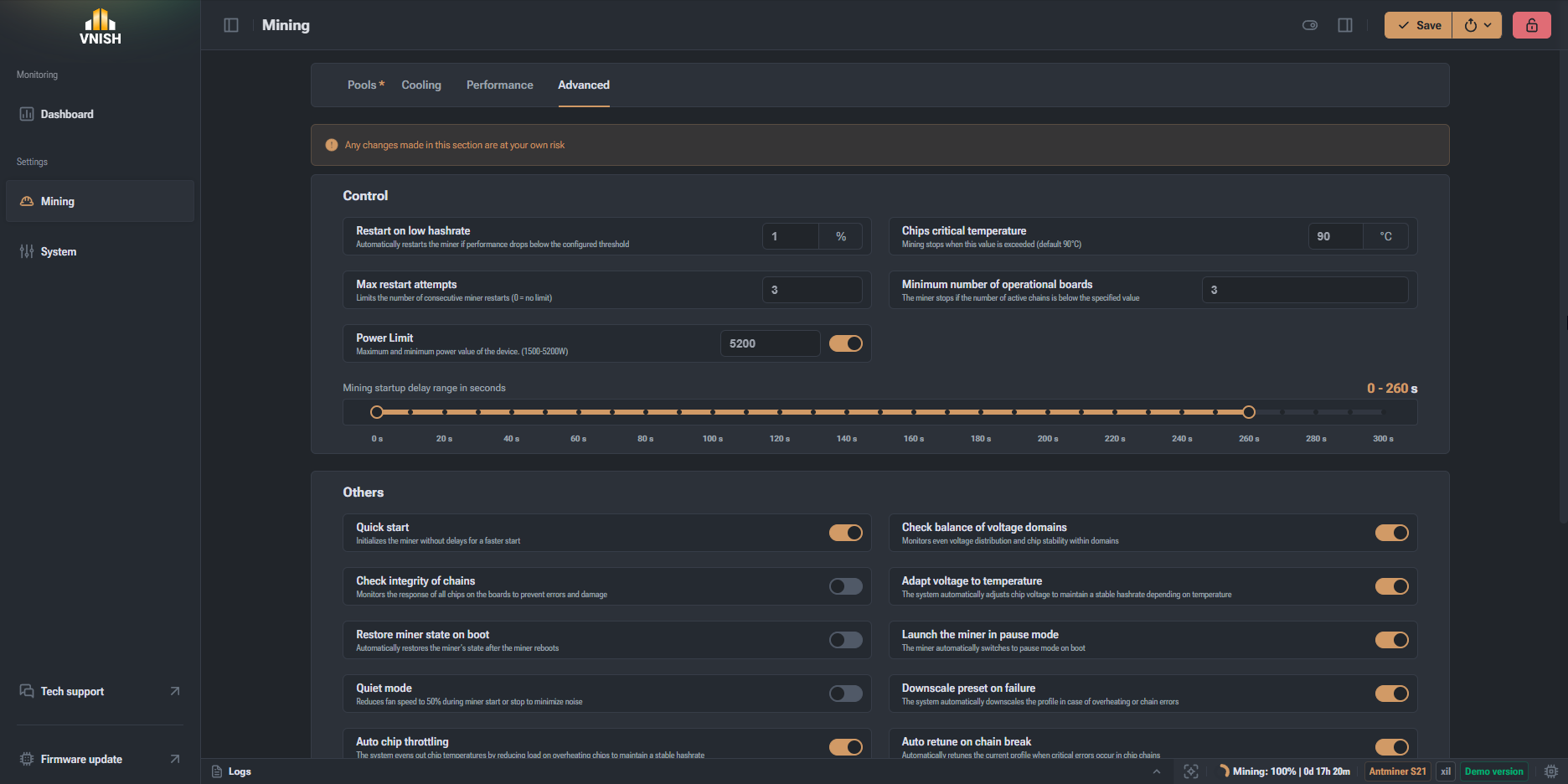Toggle the right side panel layout icon

(1345, 25)
